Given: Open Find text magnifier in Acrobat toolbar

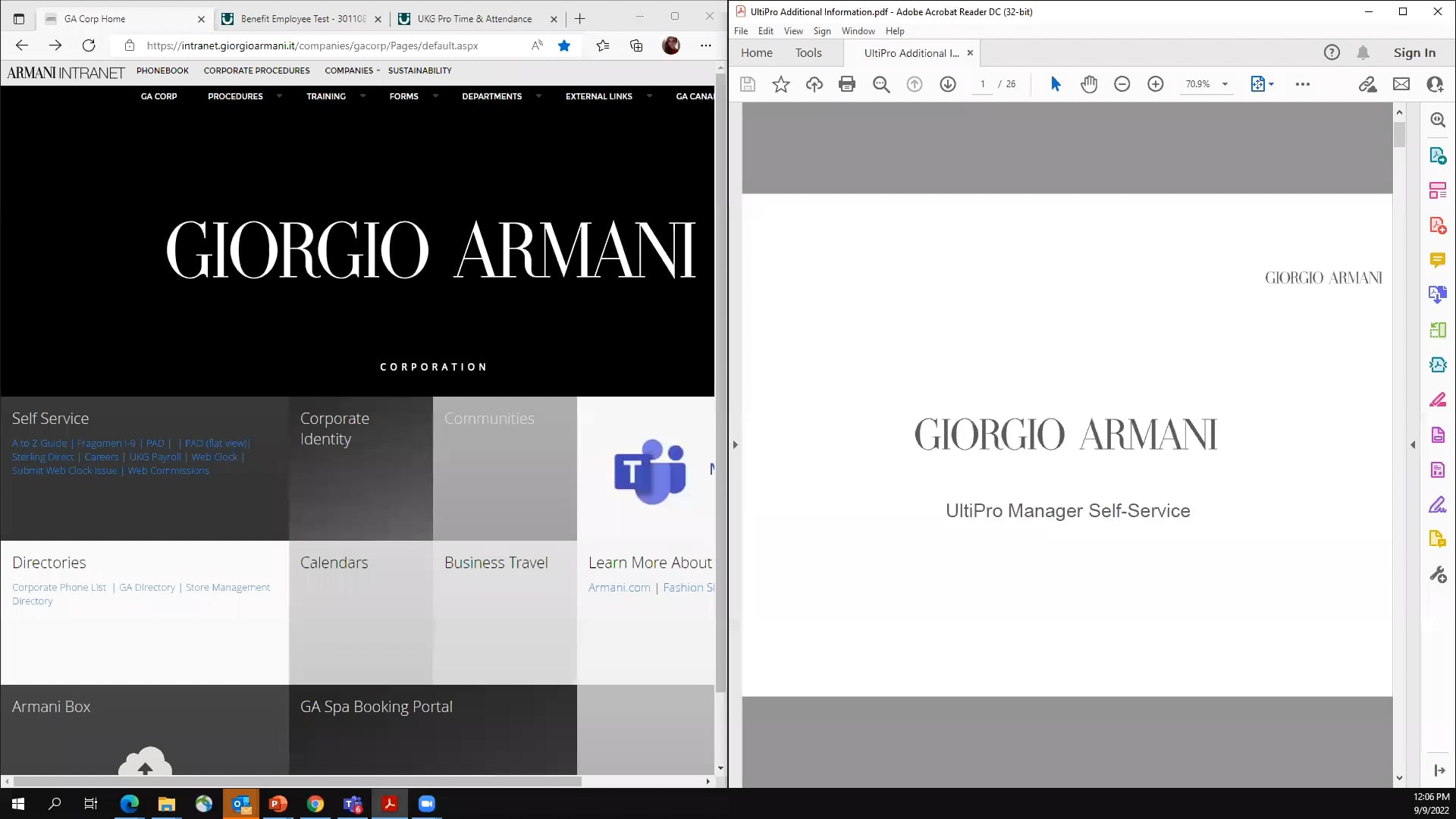Looking at the screenshot, I should [881, 84].
